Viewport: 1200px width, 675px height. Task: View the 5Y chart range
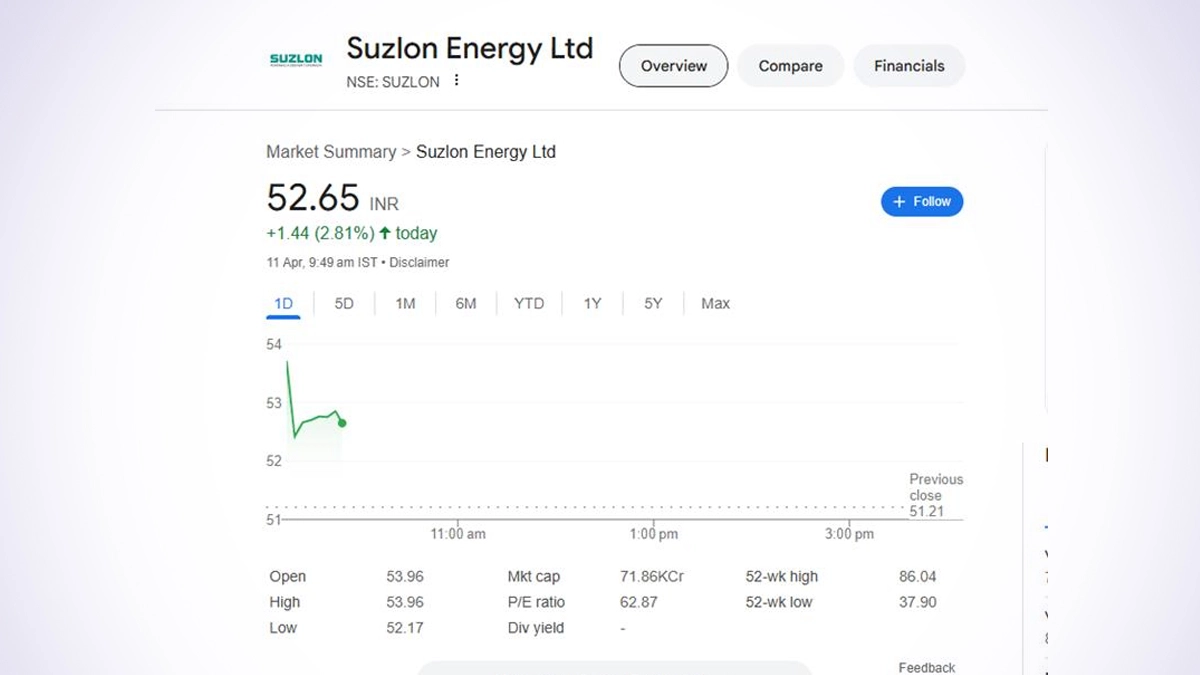tap(653, 303)
